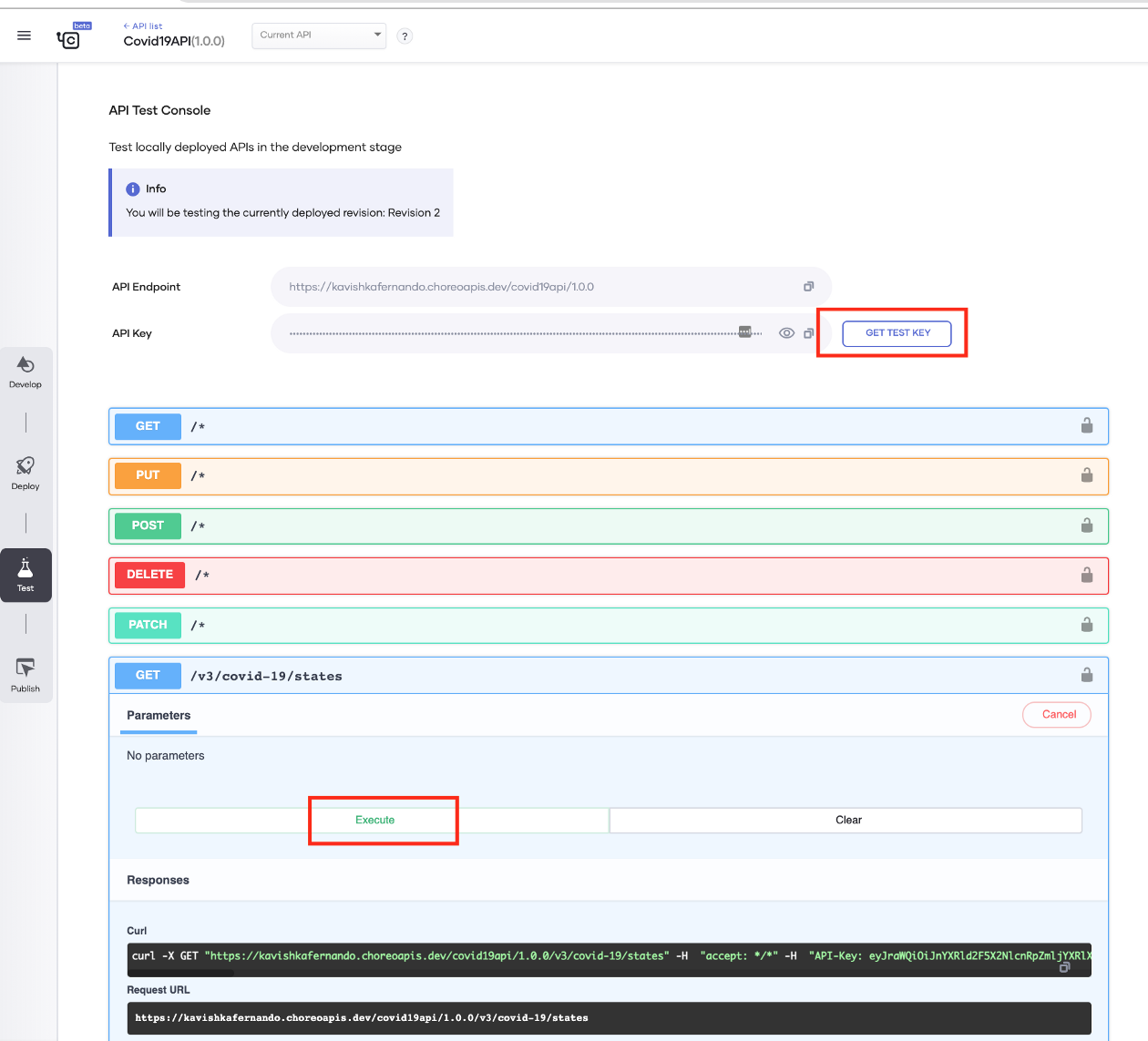Cancel the try-out parameters
This screenshot has width=1148, height=1041.
coord(1057,715)
